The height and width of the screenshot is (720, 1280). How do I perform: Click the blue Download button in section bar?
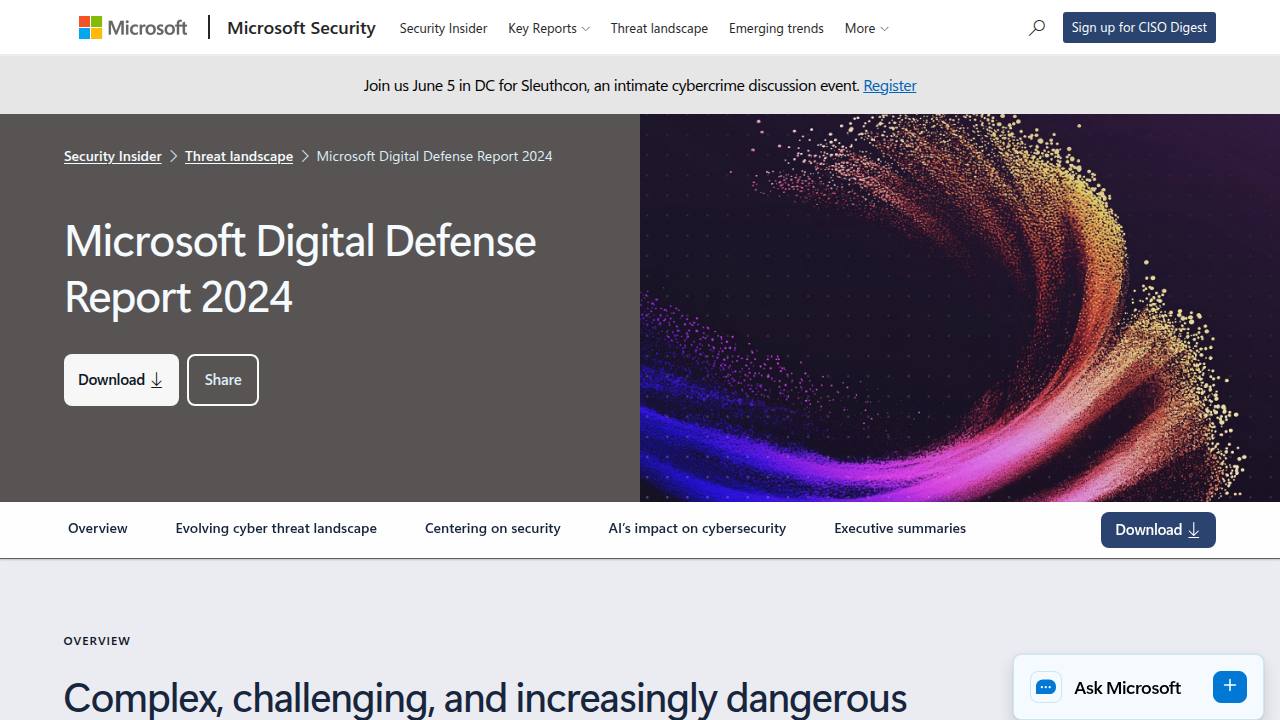point(1158,530)
